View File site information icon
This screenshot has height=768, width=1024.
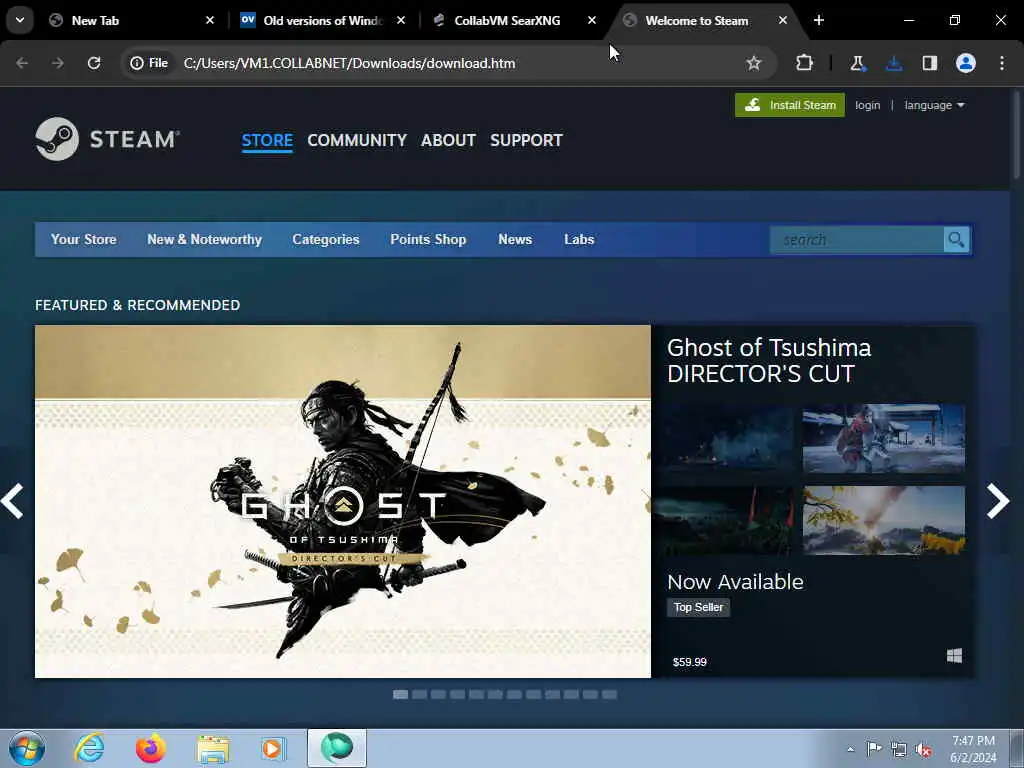coord(149,63)
